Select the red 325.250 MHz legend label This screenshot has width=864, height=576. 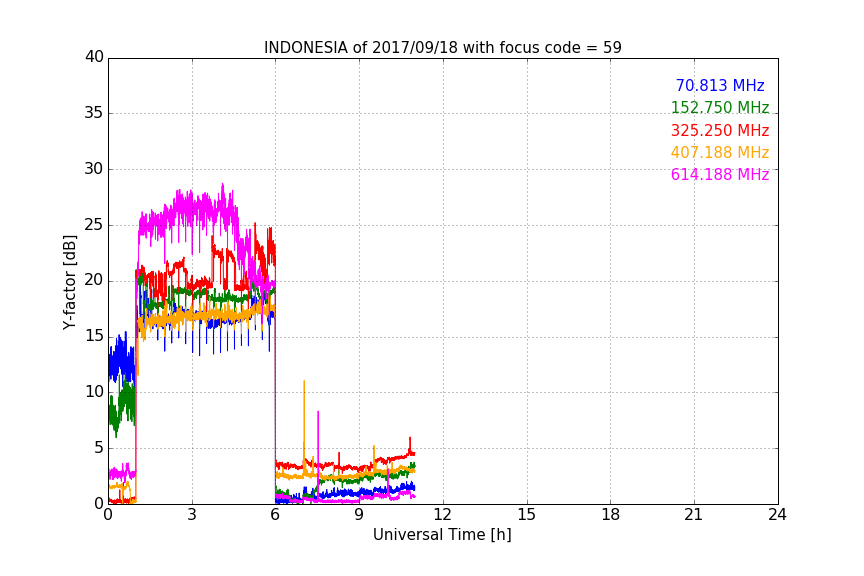tap(720, 130)
